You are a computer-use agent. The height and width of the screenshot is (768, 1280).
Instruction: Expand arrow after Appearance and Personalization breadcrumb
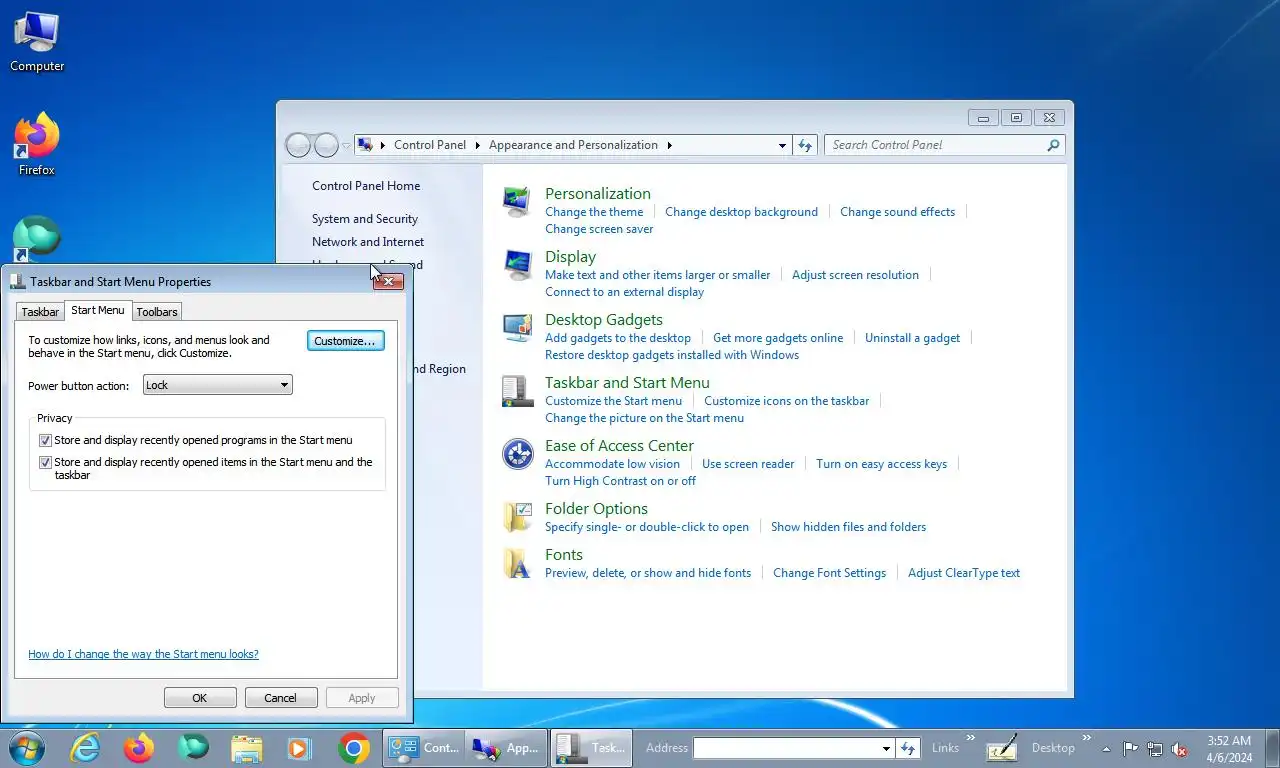click(669, 145)
